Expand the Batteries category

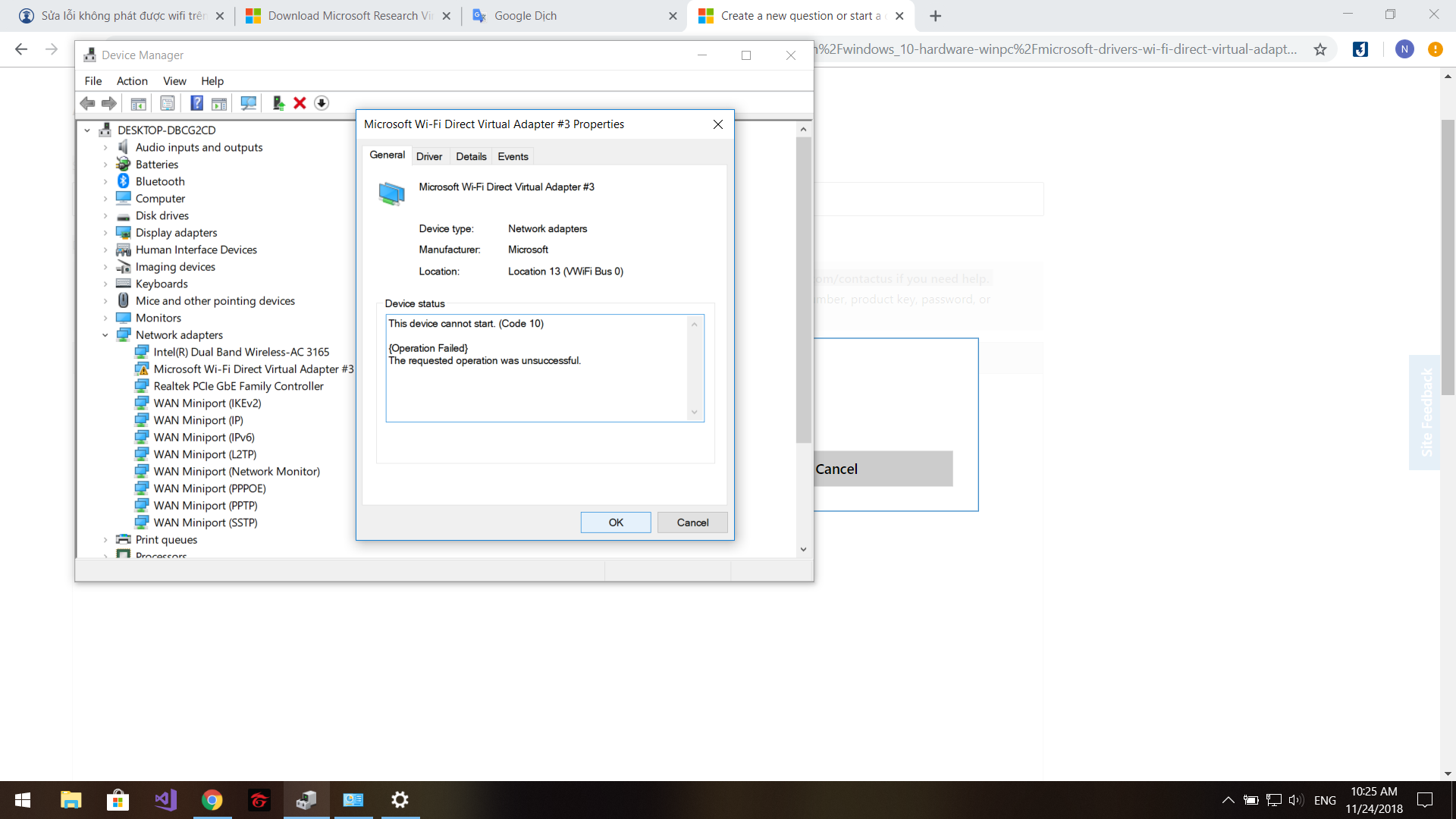(105, 165)
